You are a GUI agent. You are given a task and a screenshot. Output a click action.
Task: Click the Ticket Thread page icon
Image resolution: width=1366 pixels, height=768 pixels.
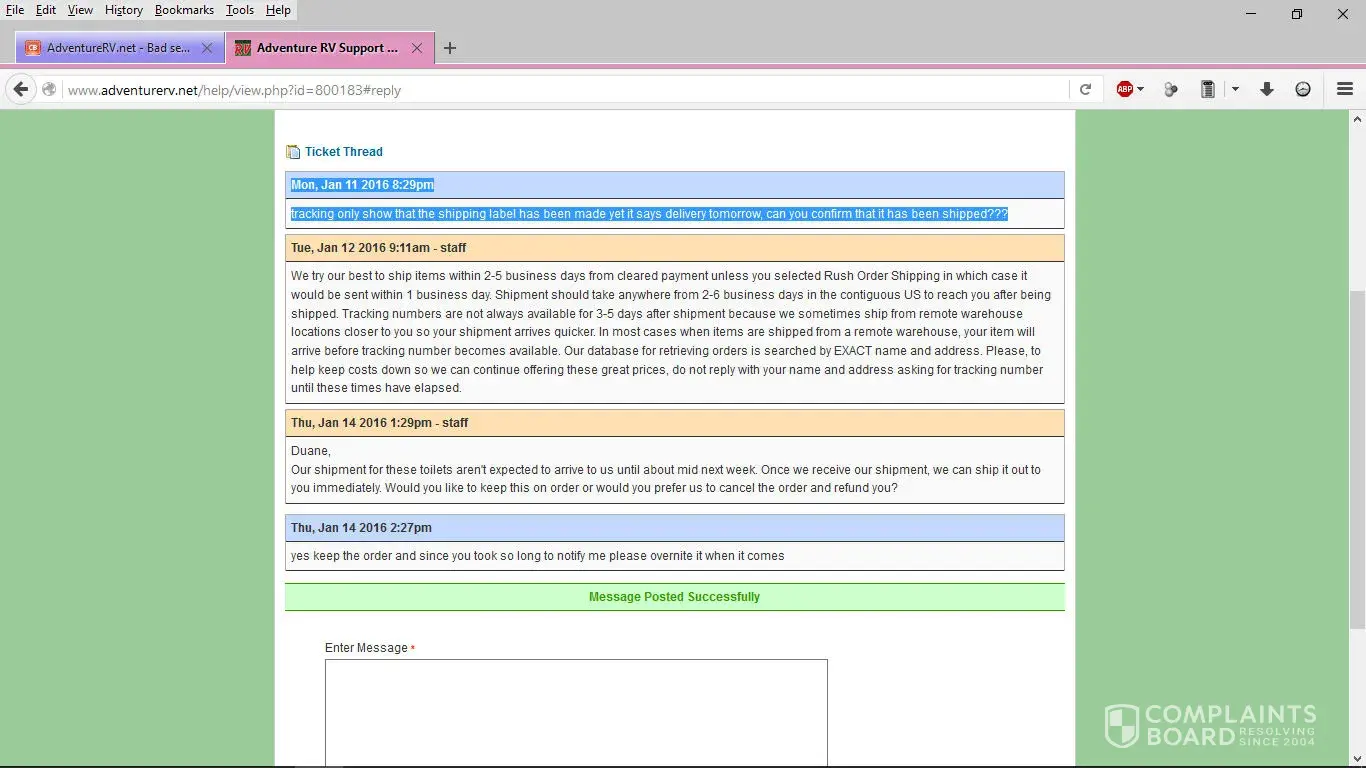tap(293, 152)
